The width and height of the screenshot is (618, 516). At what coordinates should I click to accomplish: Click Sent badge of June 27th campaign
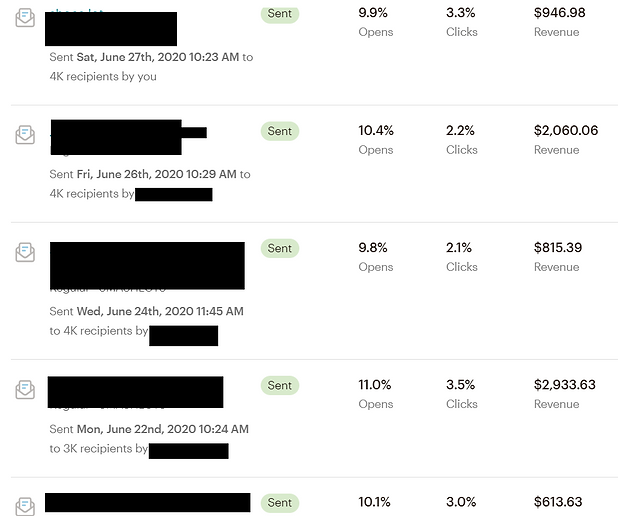pos(280,14)
